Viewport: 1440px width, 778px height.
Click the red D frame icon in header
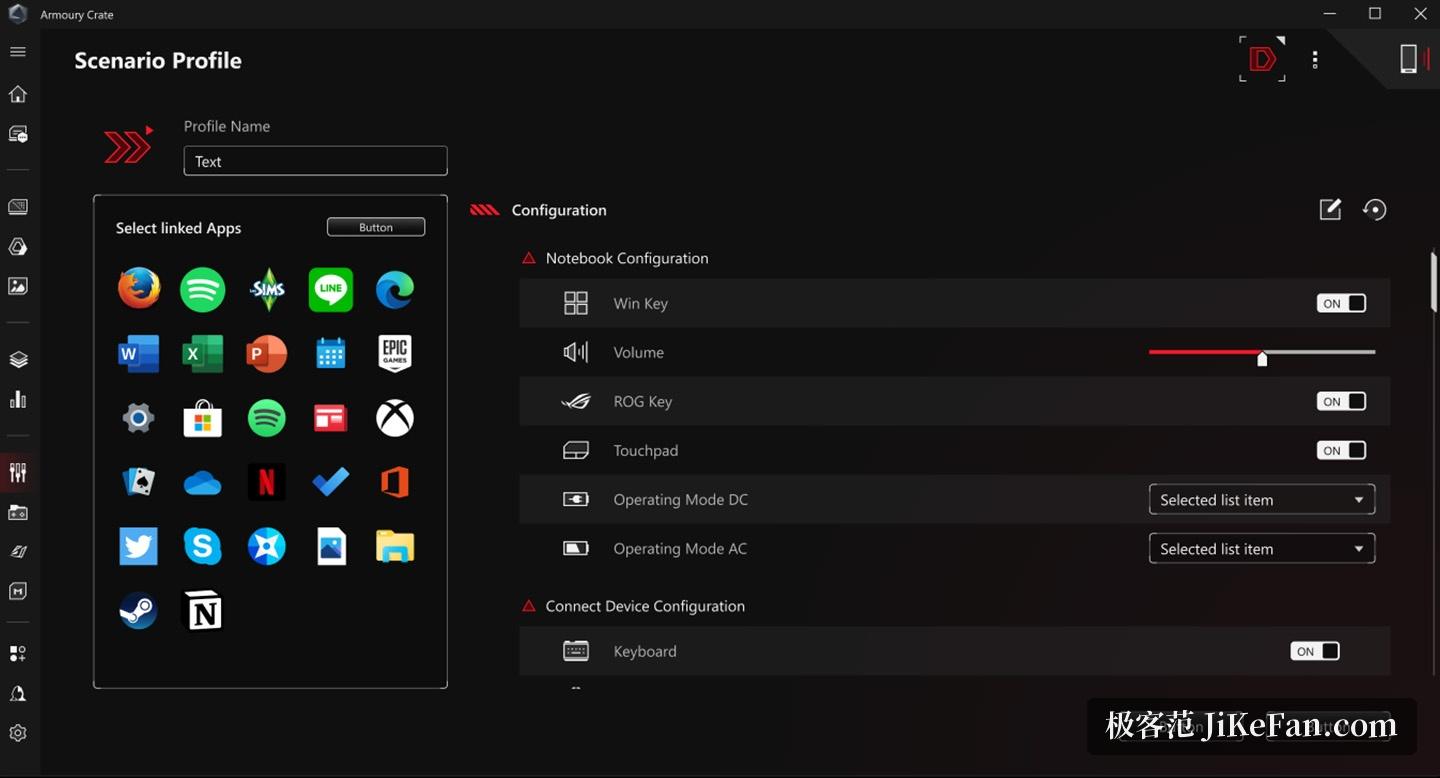pos(1262,59)
